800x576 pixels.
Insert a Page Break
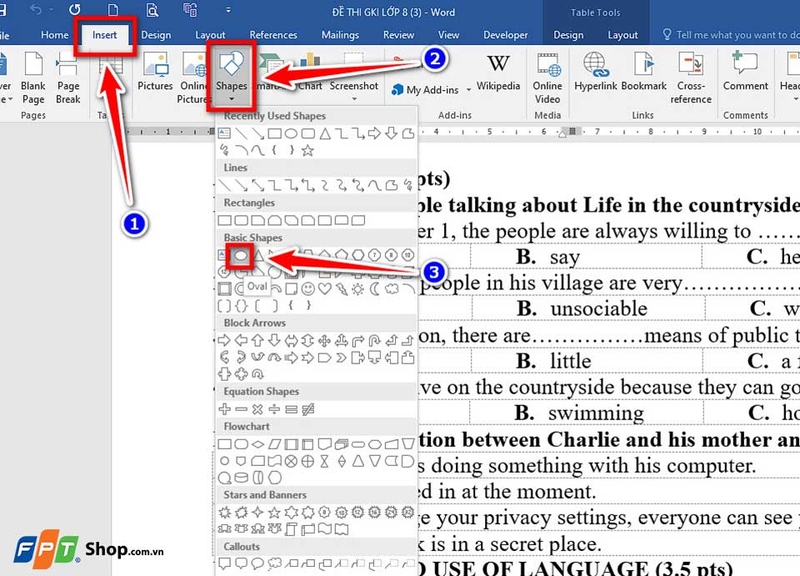coord(68,78)
